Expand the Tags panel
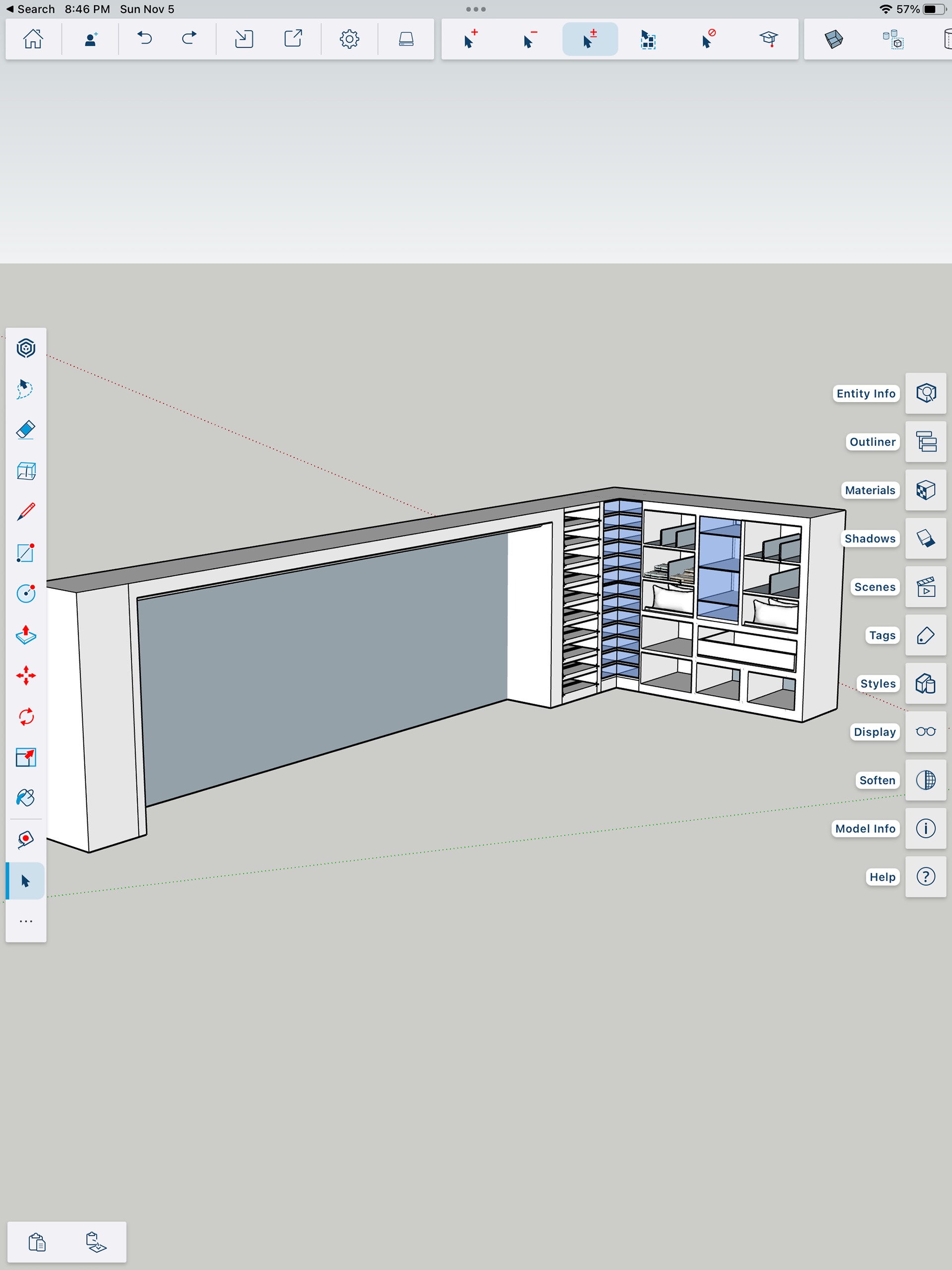 pos(925,635)
